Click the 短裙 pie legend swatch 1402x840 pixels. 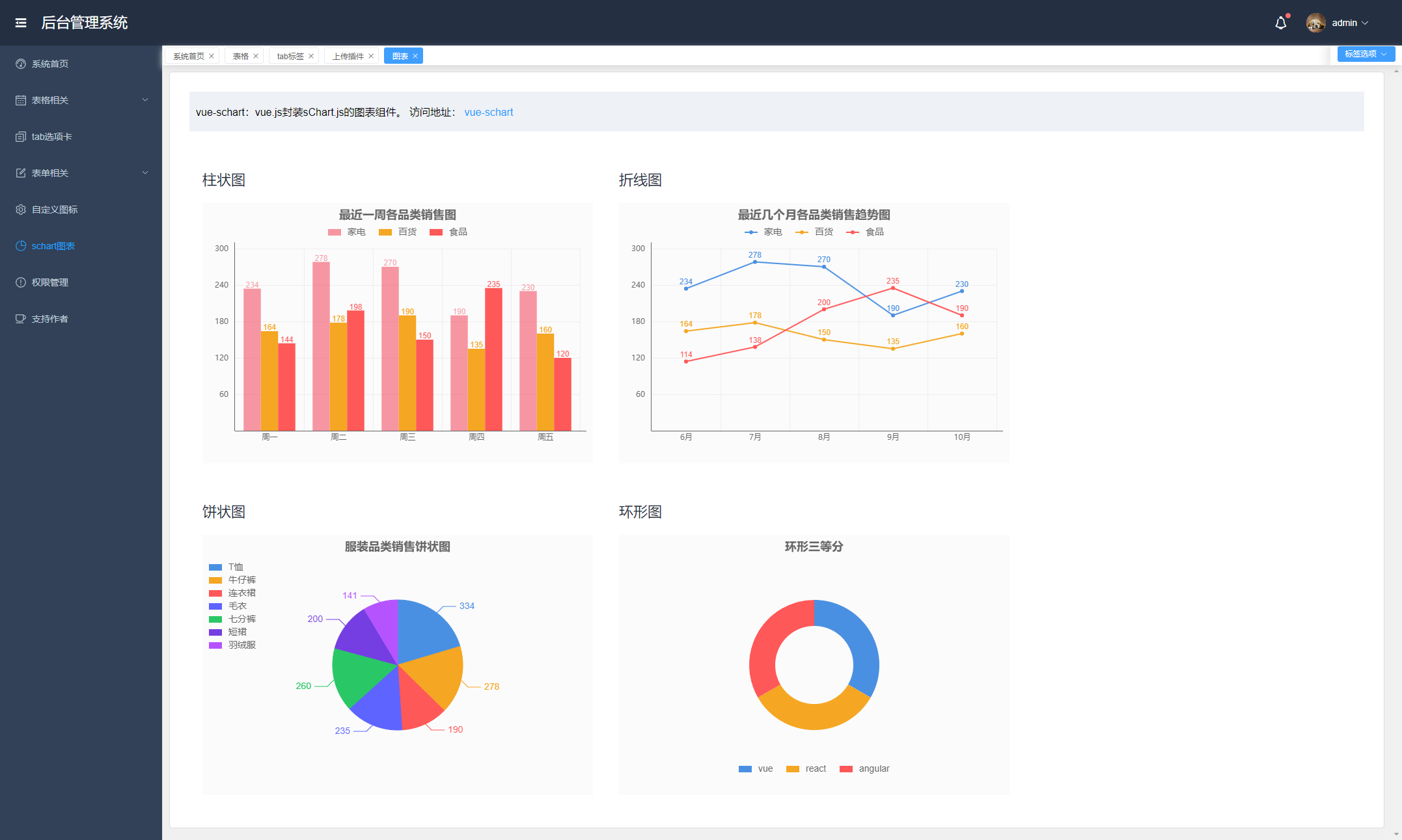[215, 632]
